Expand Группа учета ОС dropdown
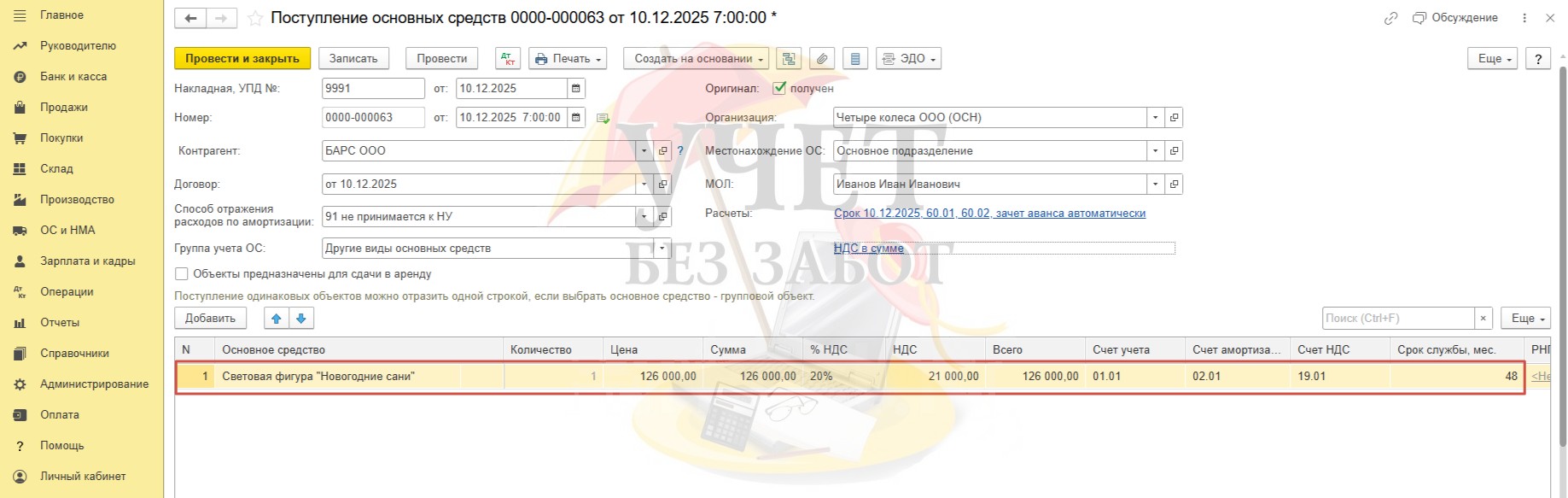 (662, 248)
